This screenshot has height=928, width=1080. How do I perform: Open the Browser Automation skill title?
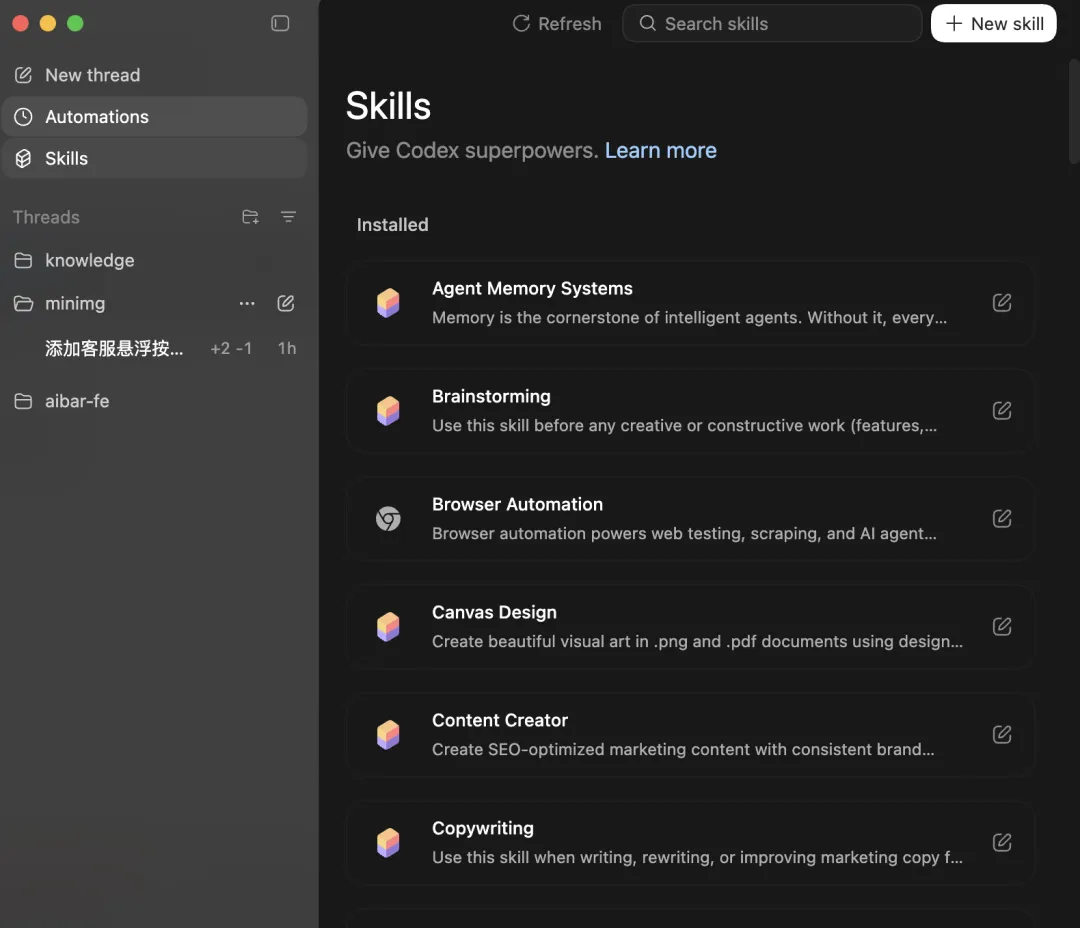[x=517, y=504]
